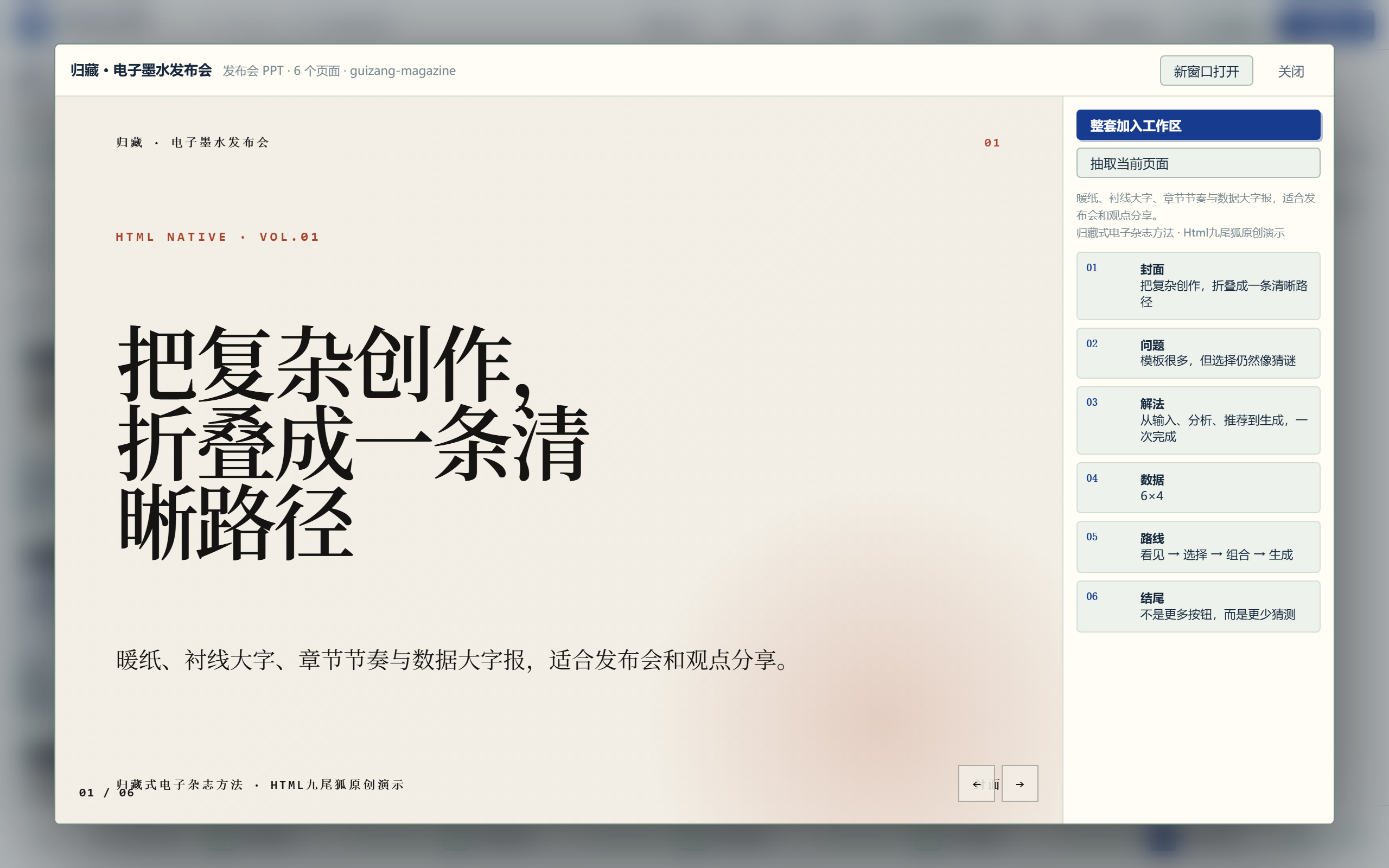
Task: Select page 03 解法 in the list
Action: [1199, 420]
